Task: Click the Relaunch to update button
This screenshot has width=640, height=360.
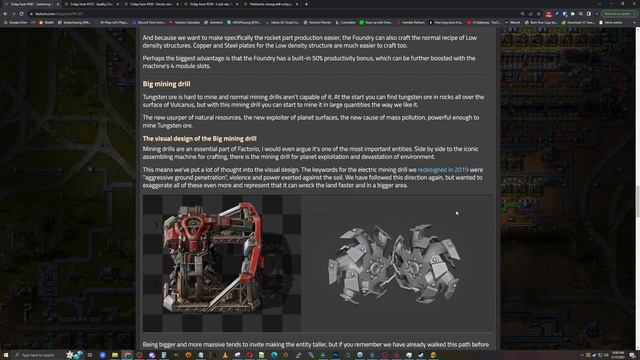Action: pos(618,13)
